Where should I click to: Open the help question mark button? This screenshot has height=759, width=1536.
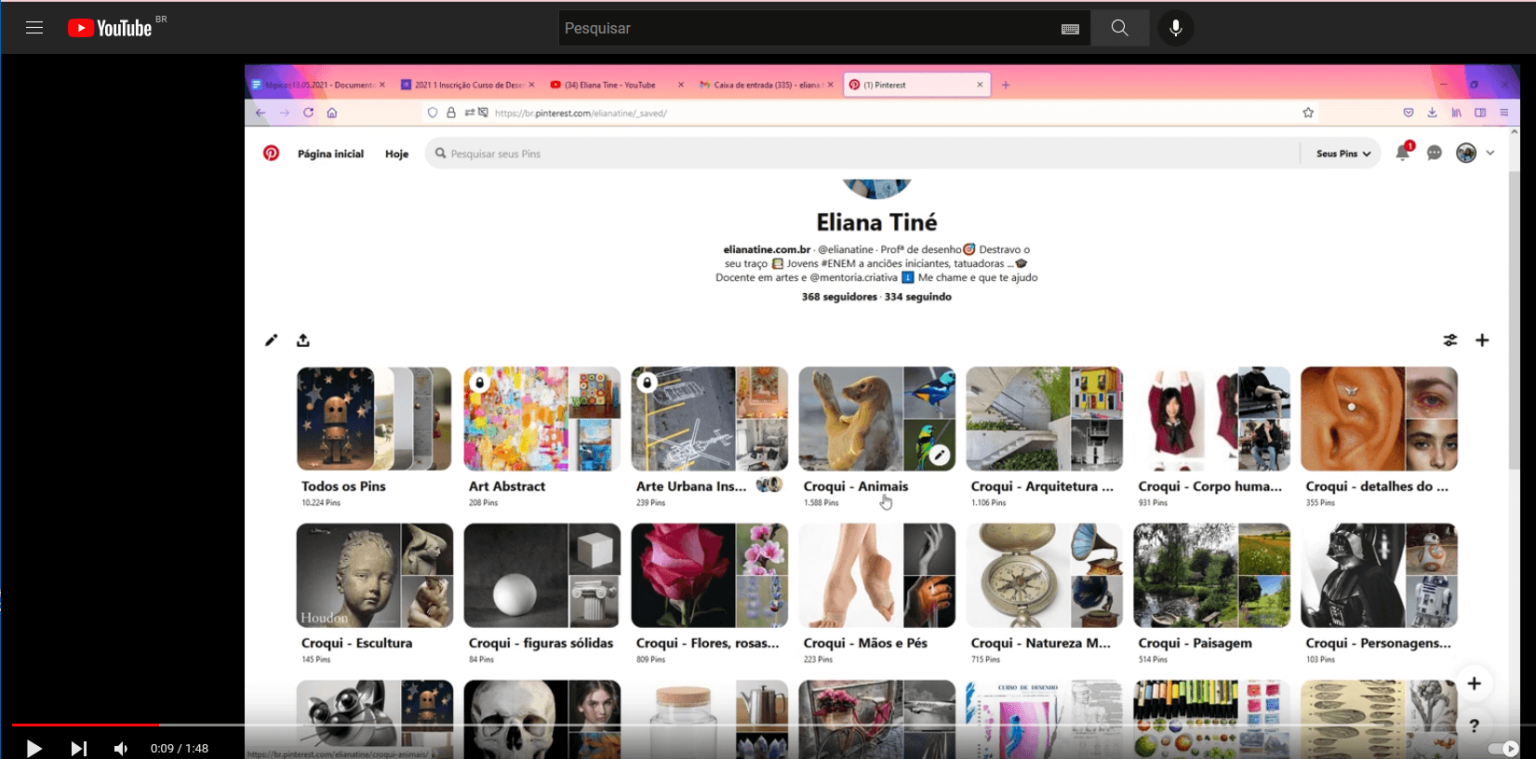tap(1474, 726)
